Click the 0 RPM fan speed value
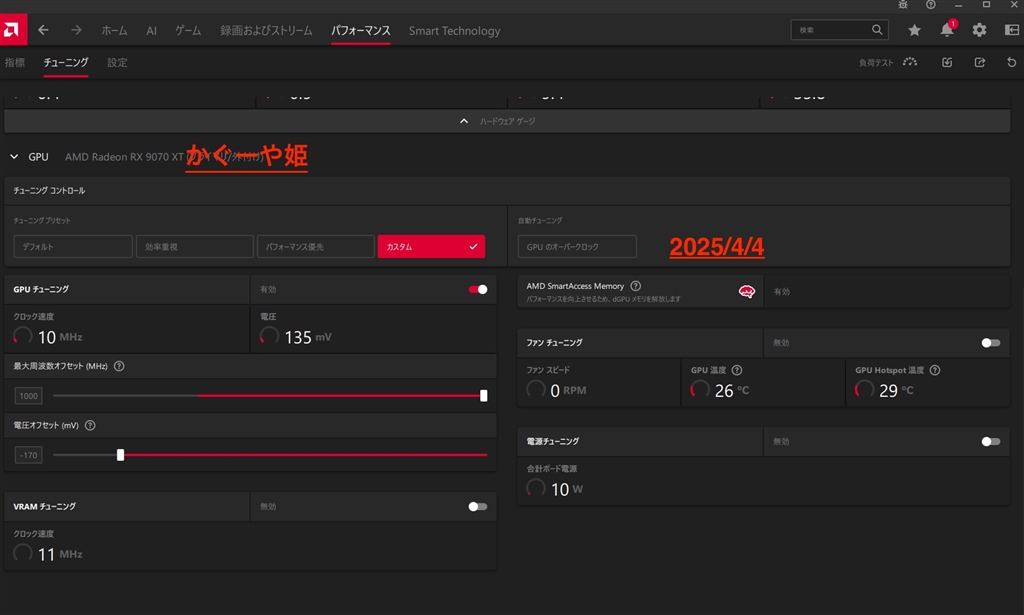 [x=568, y=390]
